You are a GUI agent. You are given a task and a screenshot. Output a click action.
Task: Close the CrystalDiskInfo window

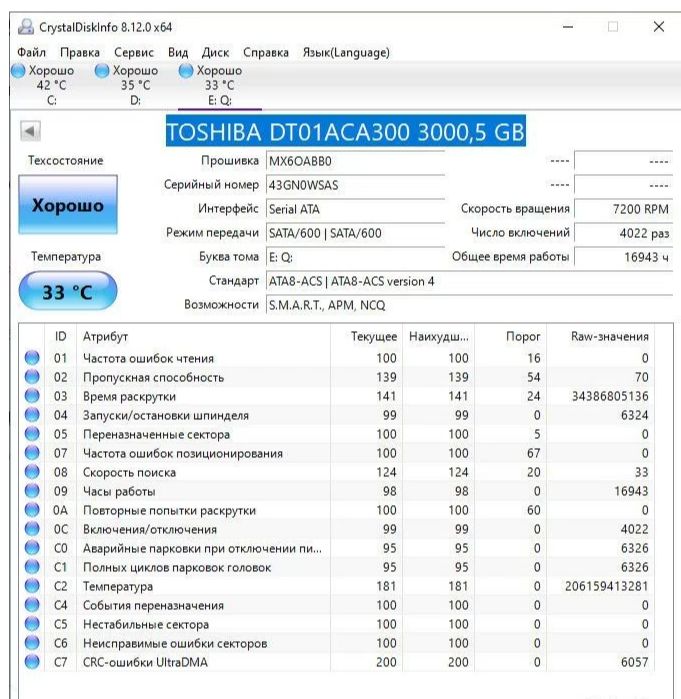pos(659,27)
